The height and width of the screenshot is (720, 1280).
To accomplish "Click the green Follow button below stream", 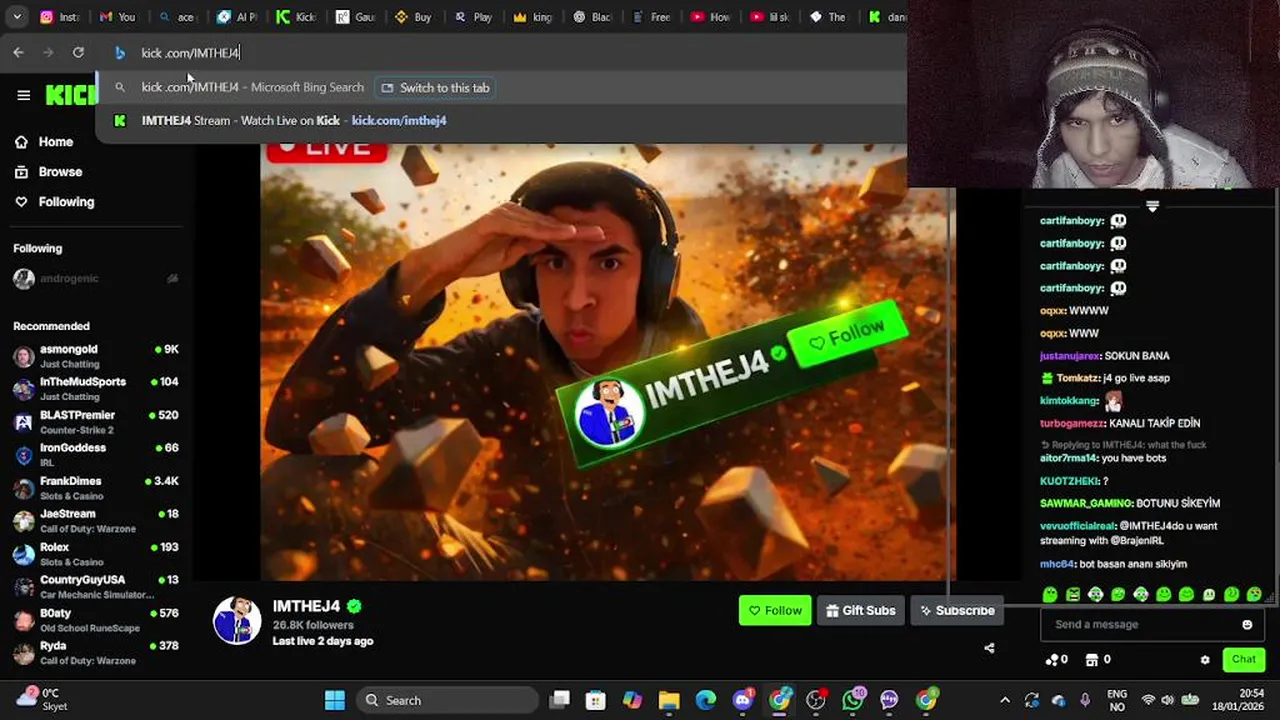I will [x=775, y=610].
